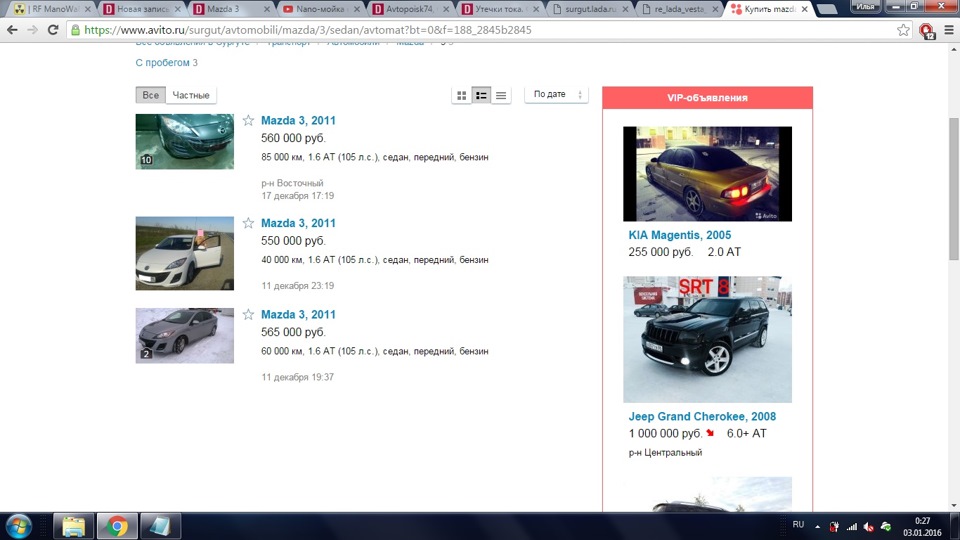The image size is (960, 540).
Task: Open the Mazda 3, 2011 listing priced 560 000 руб.
Action: click(298, 121)
